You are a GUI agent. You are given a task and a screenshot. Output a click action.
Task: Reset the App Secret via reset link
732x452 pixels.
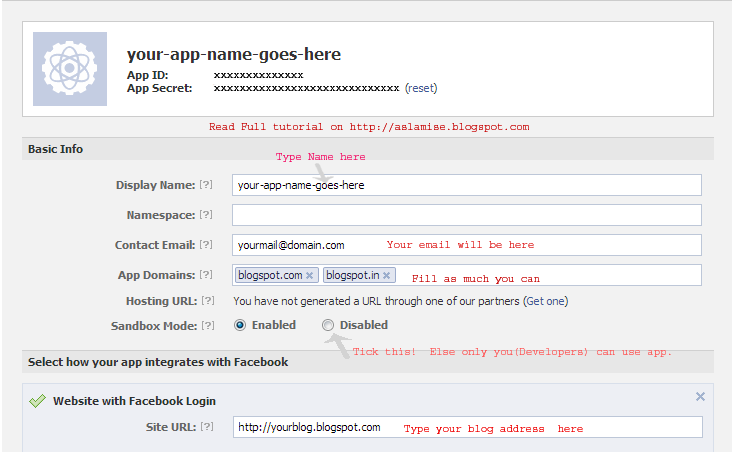pos(421,88)
